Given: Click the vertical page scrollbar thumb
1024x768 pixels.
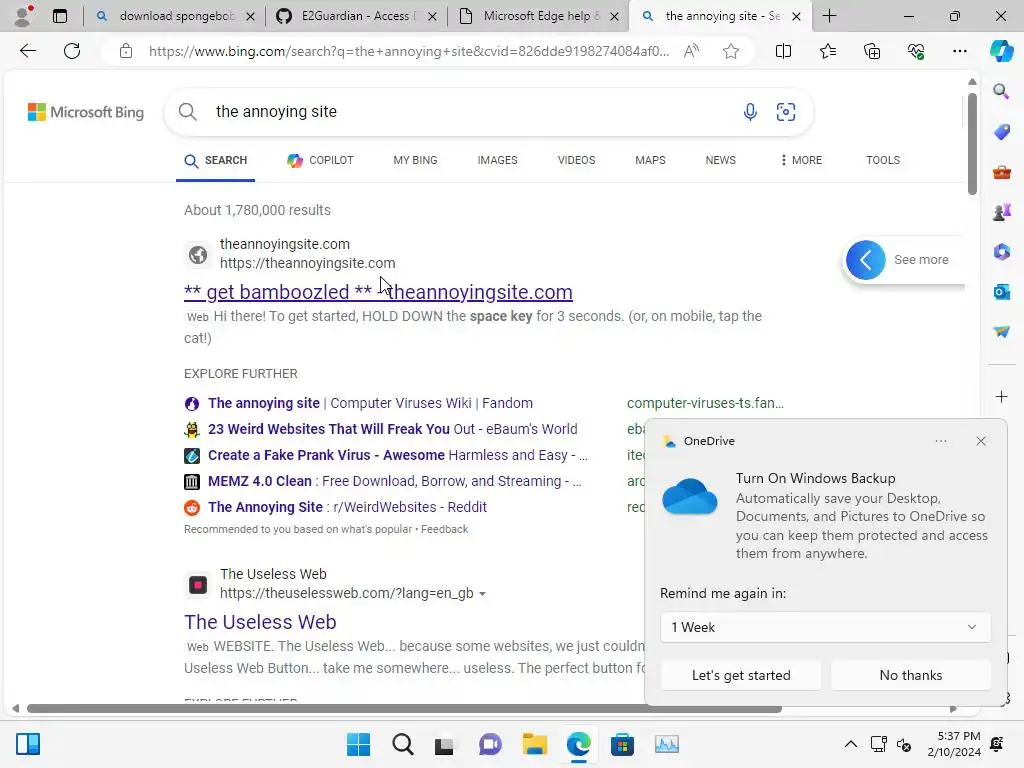Looking at the screenshot, I should [x=972, y=144].
